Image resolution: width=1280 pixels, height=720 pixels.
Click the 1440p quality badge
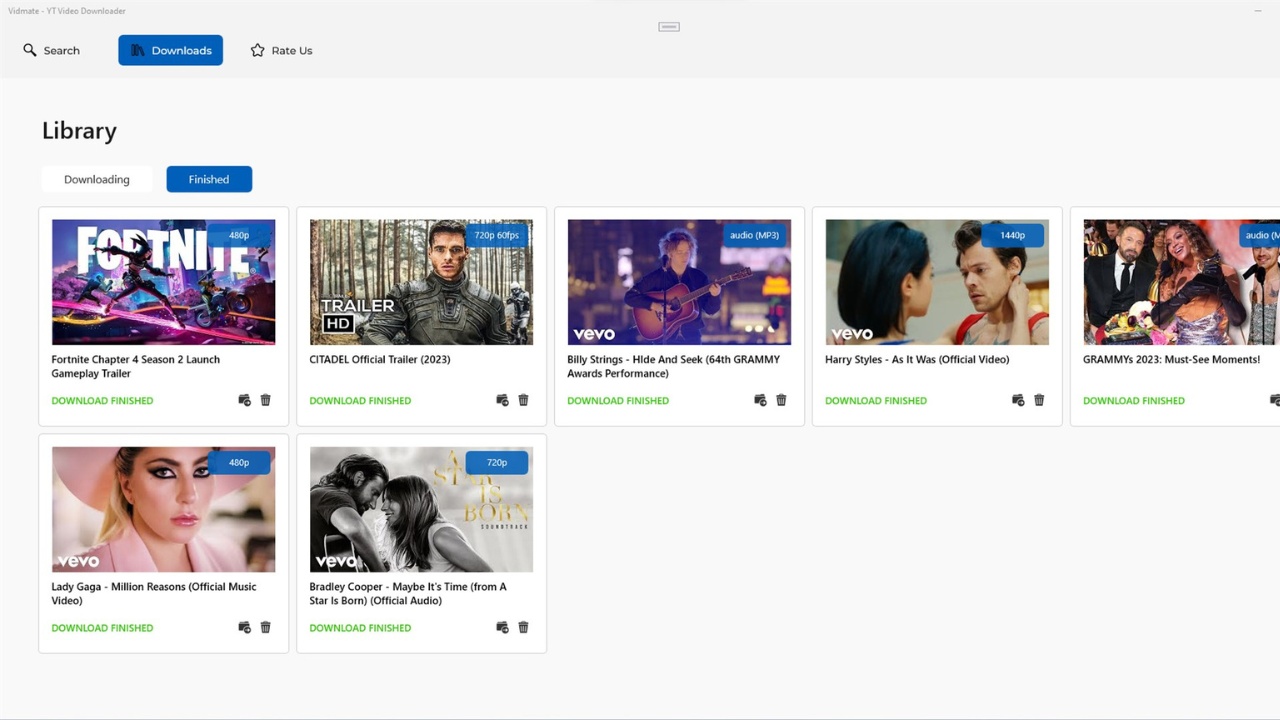tap(1013, 235)
